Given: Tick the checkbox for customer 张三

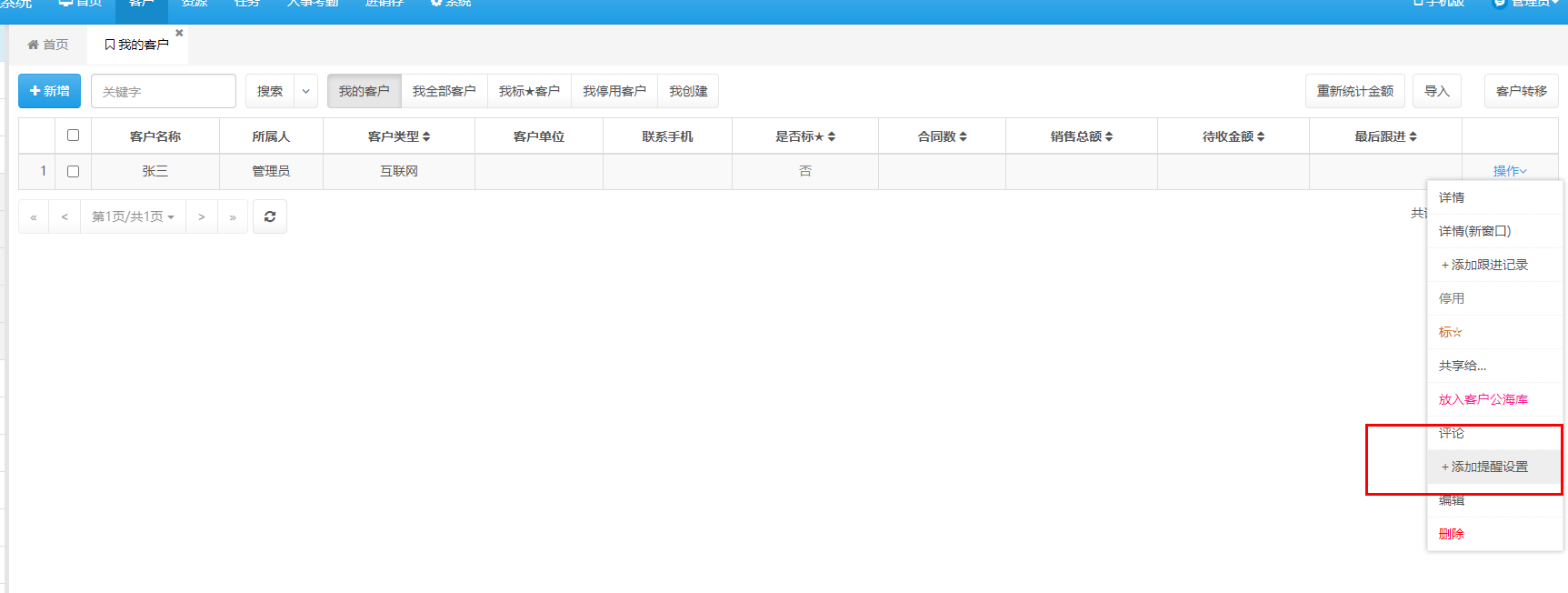Looking at the screenshot, I should [x=73, y=171].
